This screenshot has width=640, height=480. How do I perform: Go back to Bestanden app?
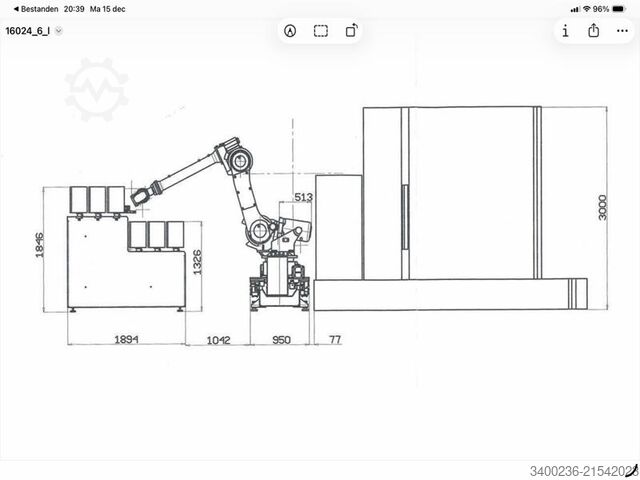36,9
